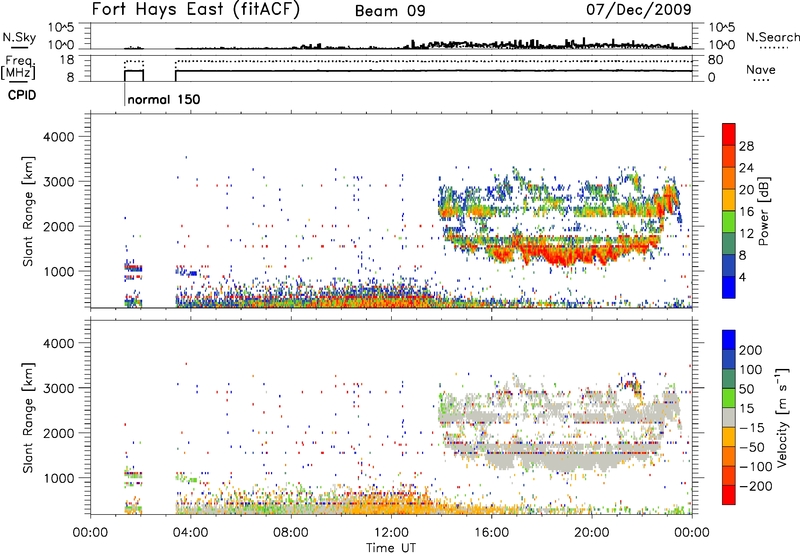Click the "3000" tick of the velocity panel

click(59, 388)
